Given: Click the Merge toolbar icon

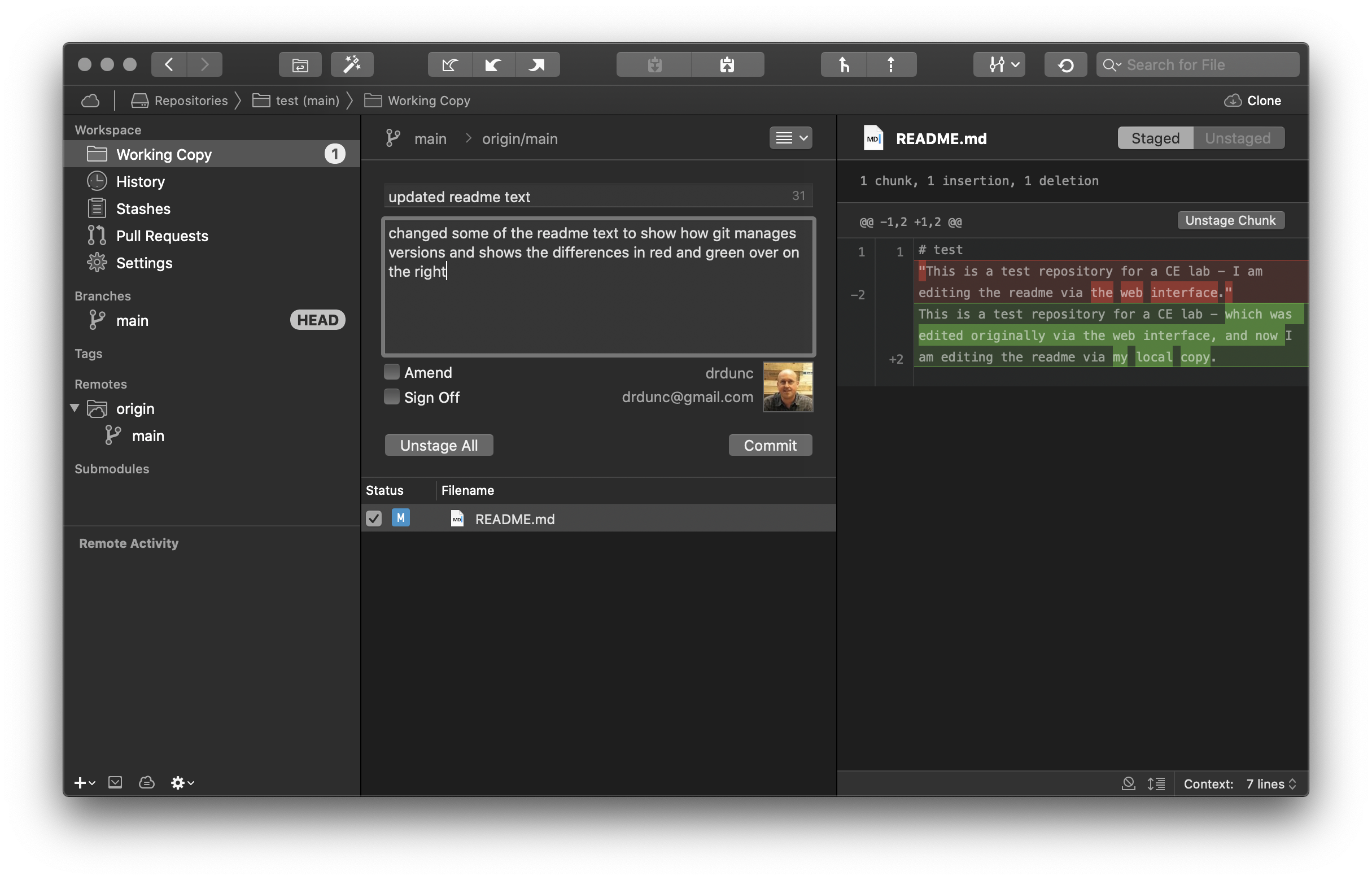Looking at the screenshot, I should (x=844, y=64).
